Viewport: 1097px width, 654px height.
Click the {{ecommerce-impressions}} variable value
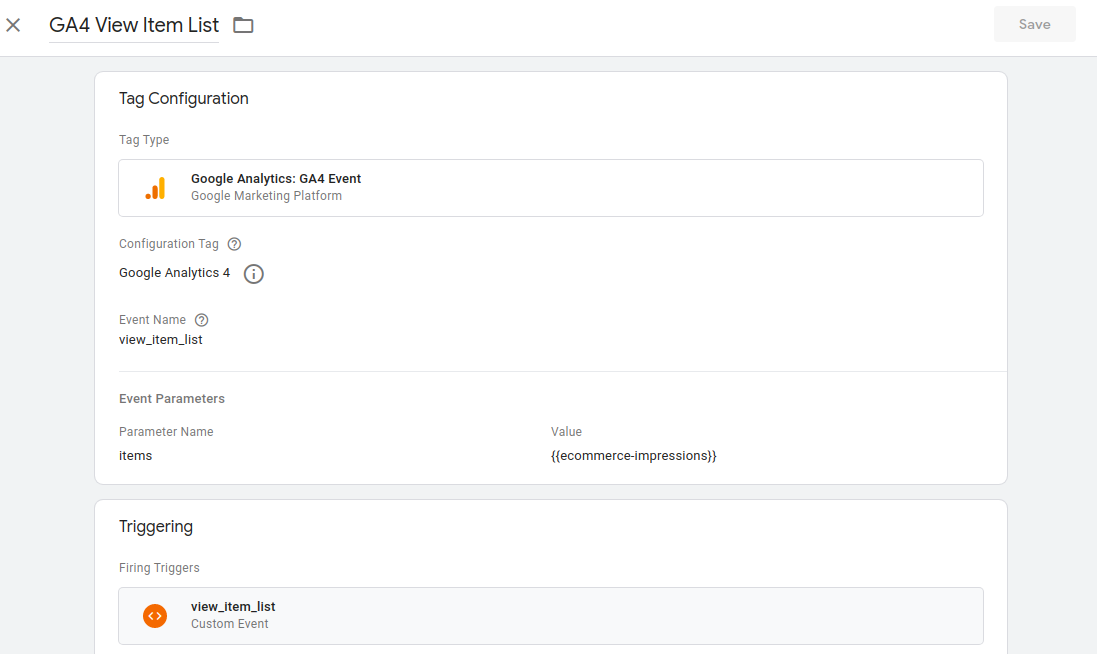634,456
